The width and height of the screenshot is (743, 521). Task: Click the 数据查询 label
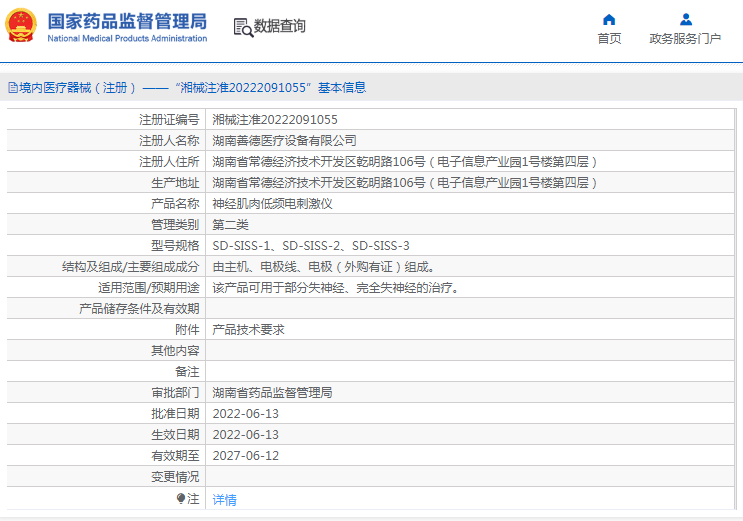[x=280, y=26]
